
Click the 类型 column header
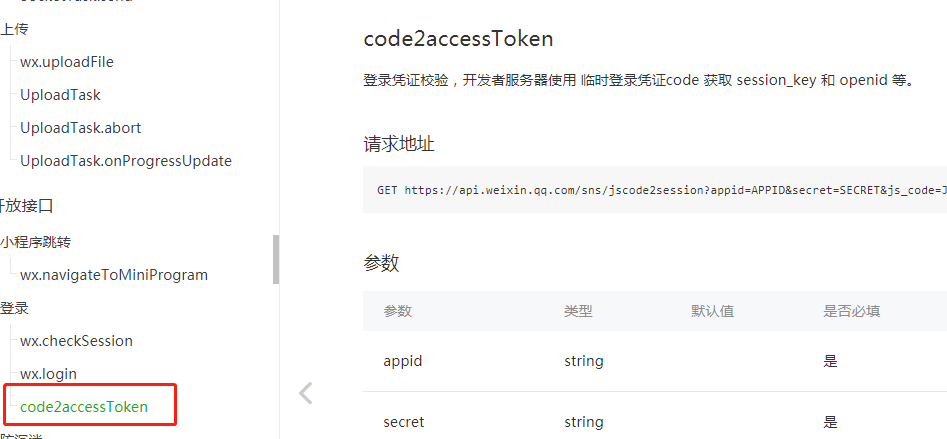coord(578,311)
